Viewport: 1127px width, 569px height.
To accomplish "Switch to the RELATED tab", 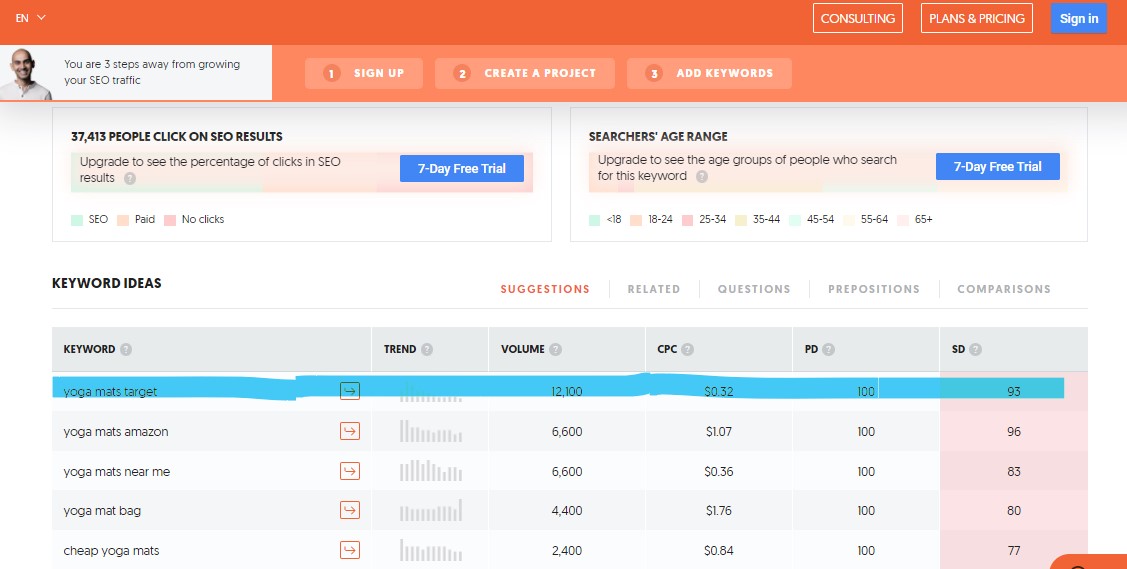I will (x=653, y=289).
